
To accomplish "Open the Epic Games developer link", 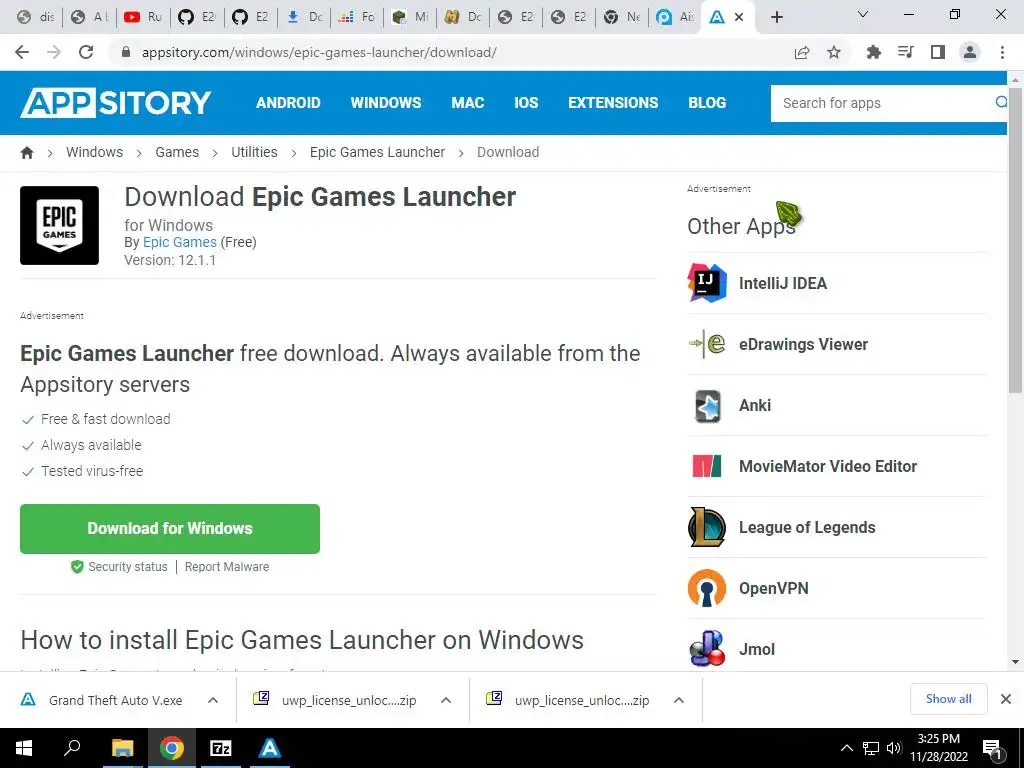I will pyautogui.click(x=180, y=242).
